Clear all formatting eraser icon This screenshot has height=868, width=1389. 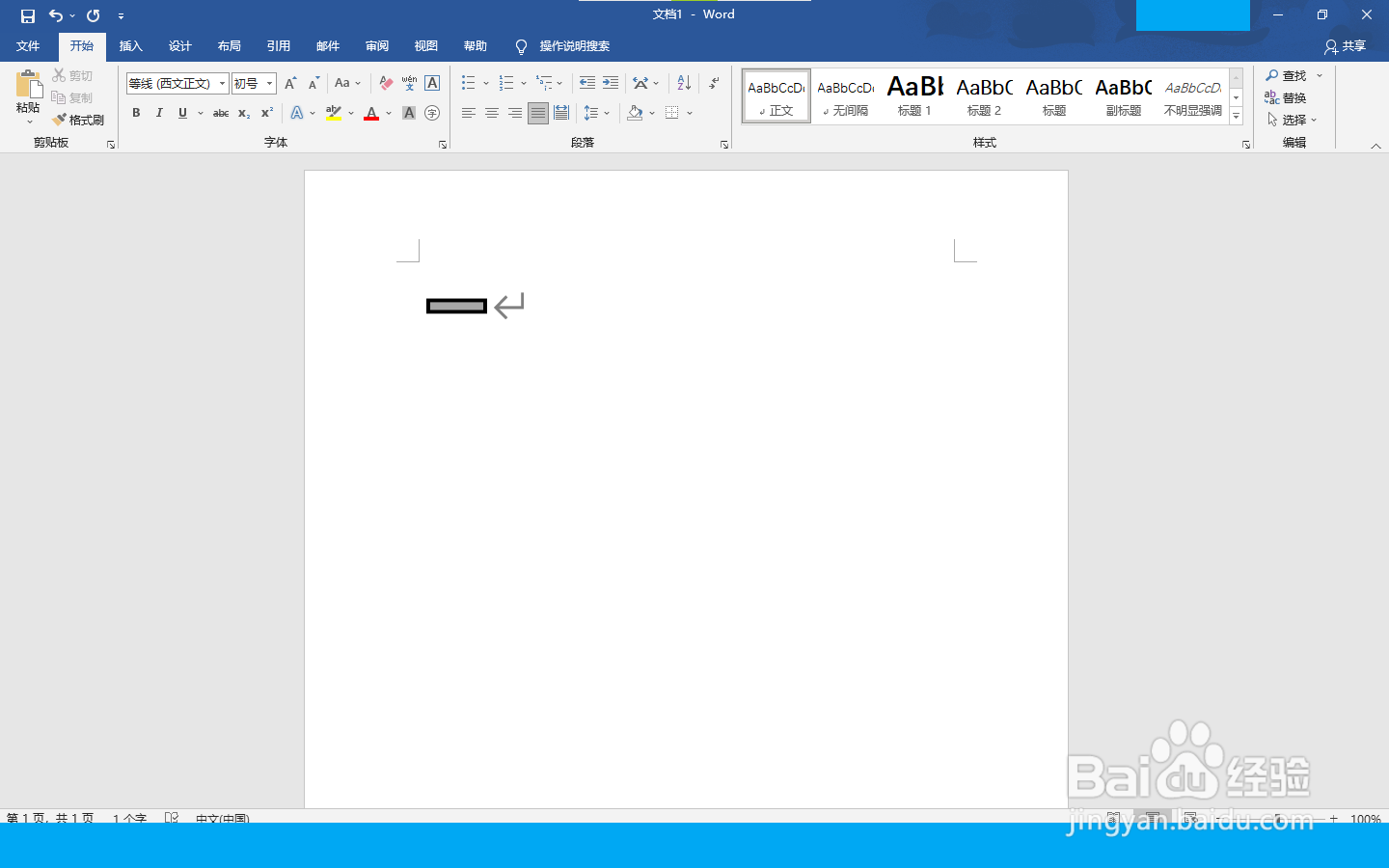(x=386, y=83)
